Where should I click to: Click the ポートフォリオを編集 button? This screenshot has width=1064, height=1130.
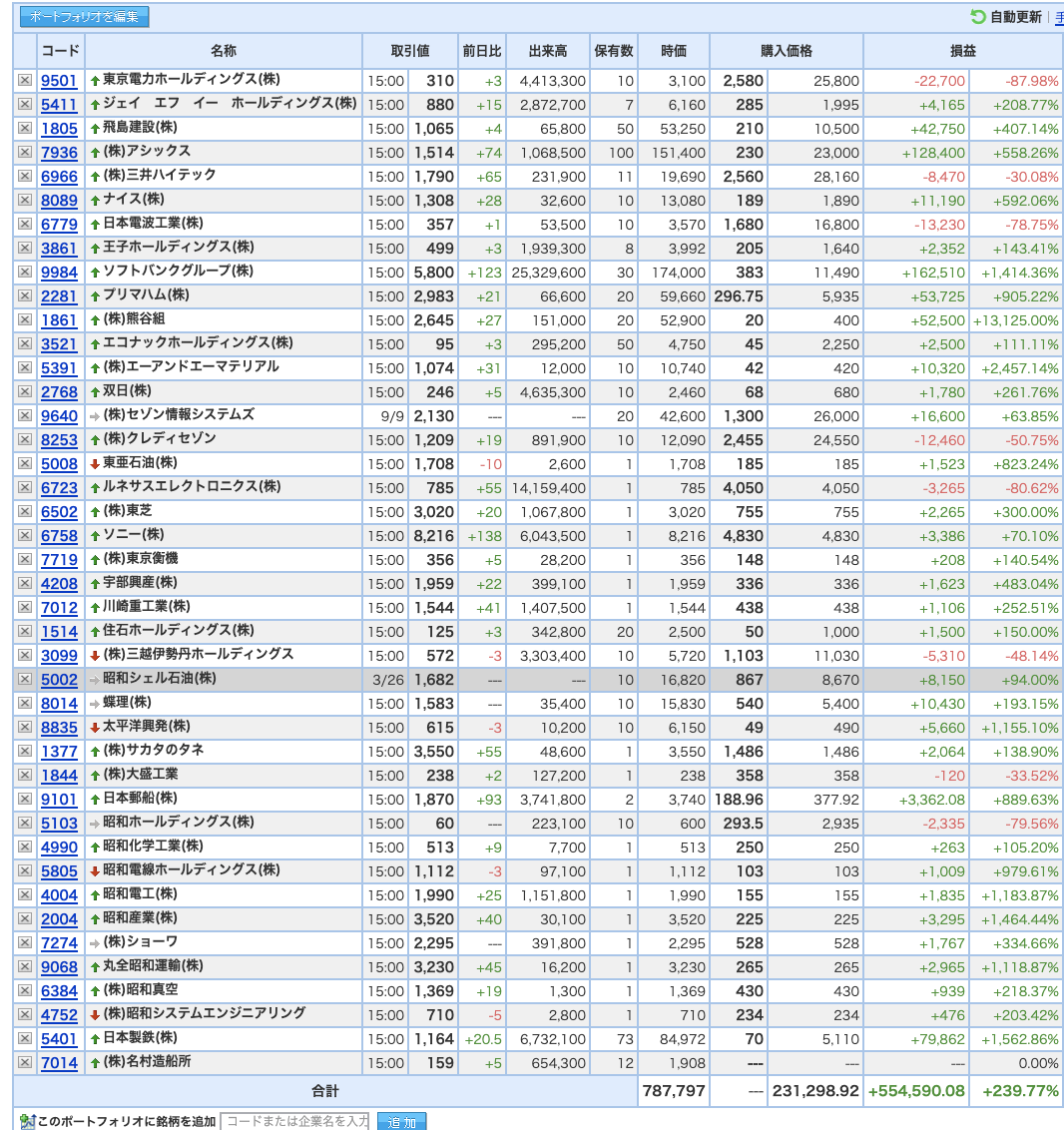[x=84, y=17]
